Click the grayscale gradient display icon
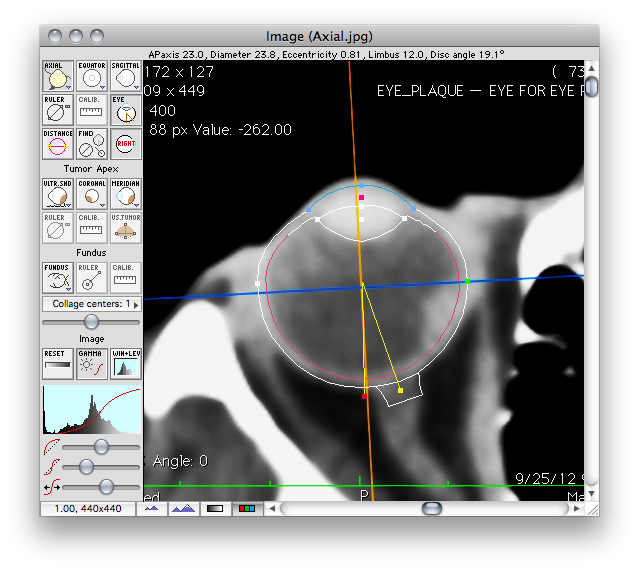639x571 pixels. (215, 509)
